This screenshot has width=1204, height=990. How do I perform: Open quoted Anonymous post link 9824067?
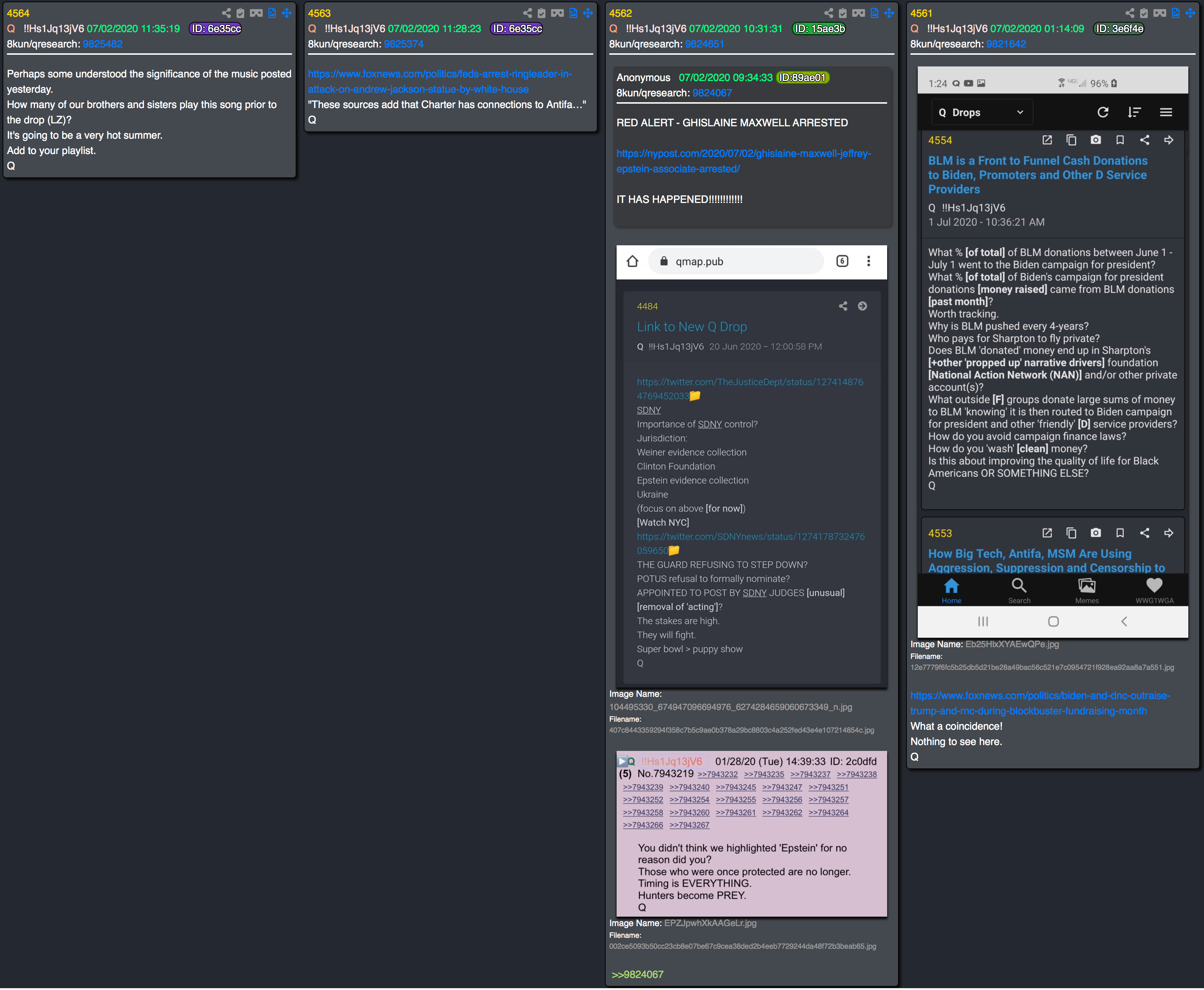pyautogui.click(x=712, y=93)
